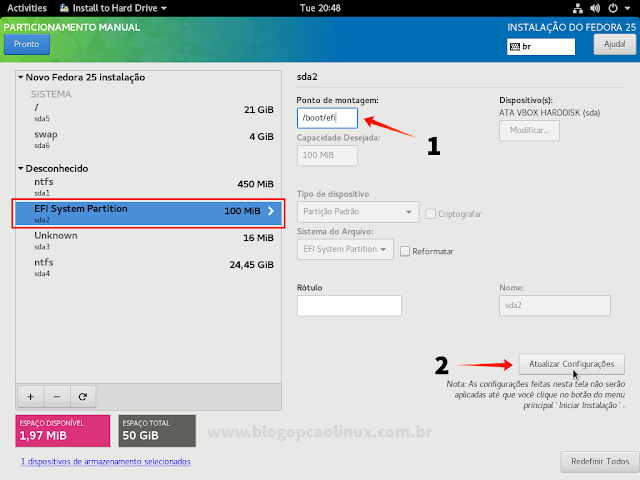This screenshot has height=480, width=640.
Task: Open the Sistema do Arquivo dropdown
Action: 345,249
